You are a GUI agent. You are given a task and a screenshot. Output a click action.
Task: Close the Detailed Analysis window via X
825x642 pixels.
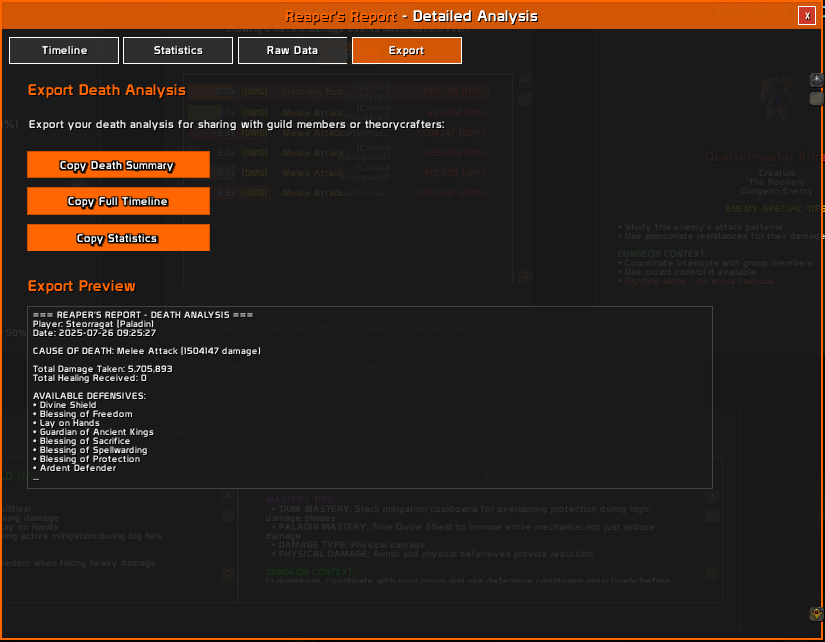coord(807,16)
